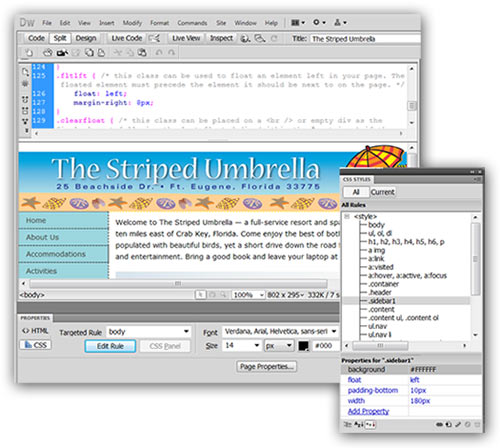Click the Design view horizontal scrollbar thumb
The width and height of the screenshot is (500, 448).
click(x=178, y=284)
